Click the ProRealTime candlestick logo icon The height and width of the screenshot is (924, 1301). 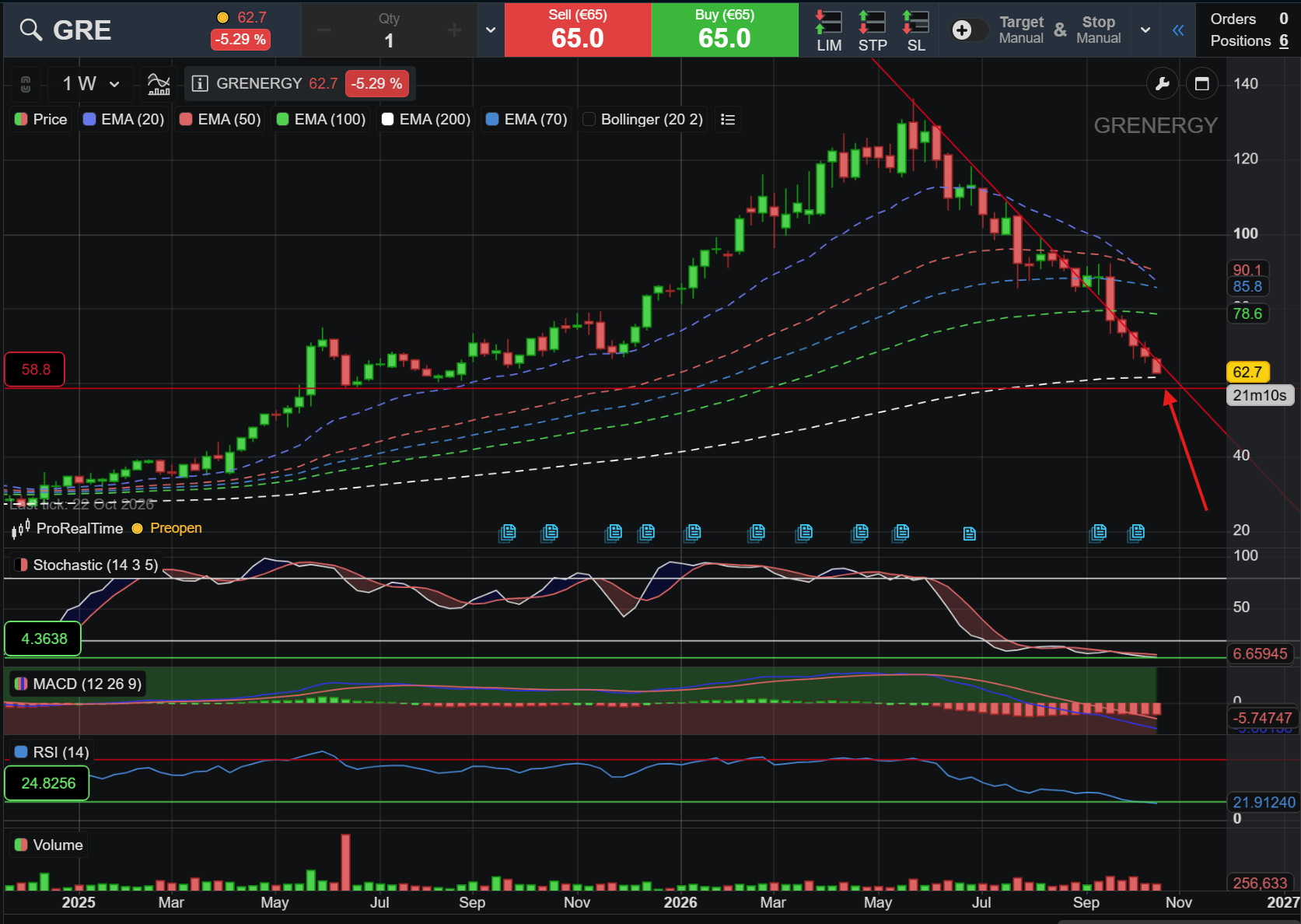tap(21, 529)
